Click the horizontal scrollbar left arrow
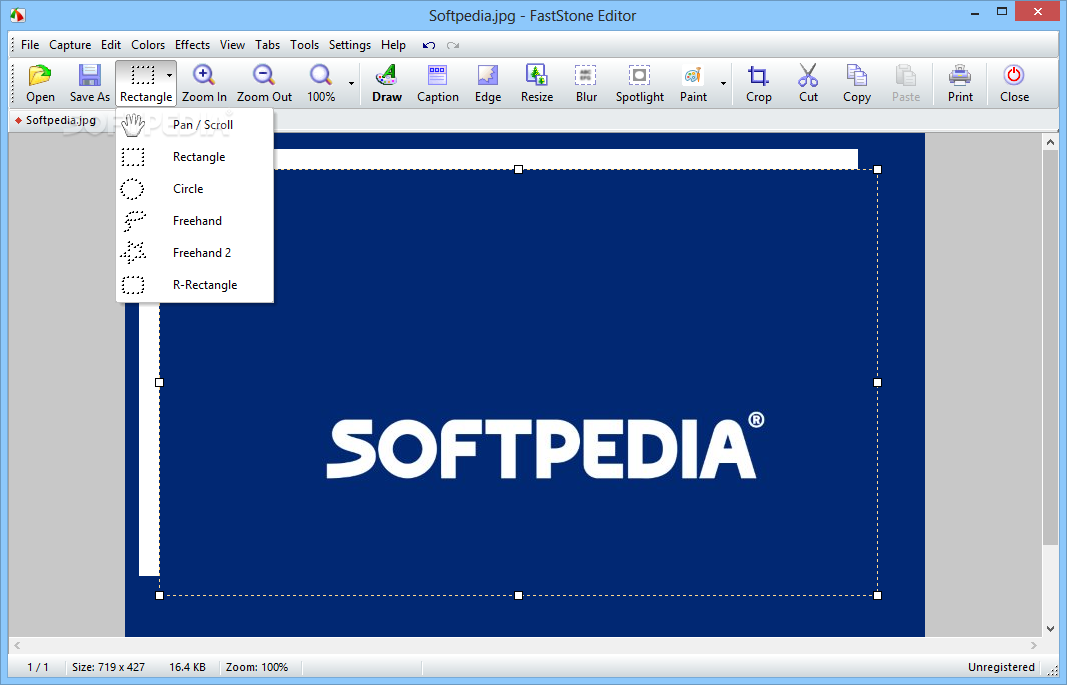This screenshot has height=685, width=1067. click(x=18, y=645)
